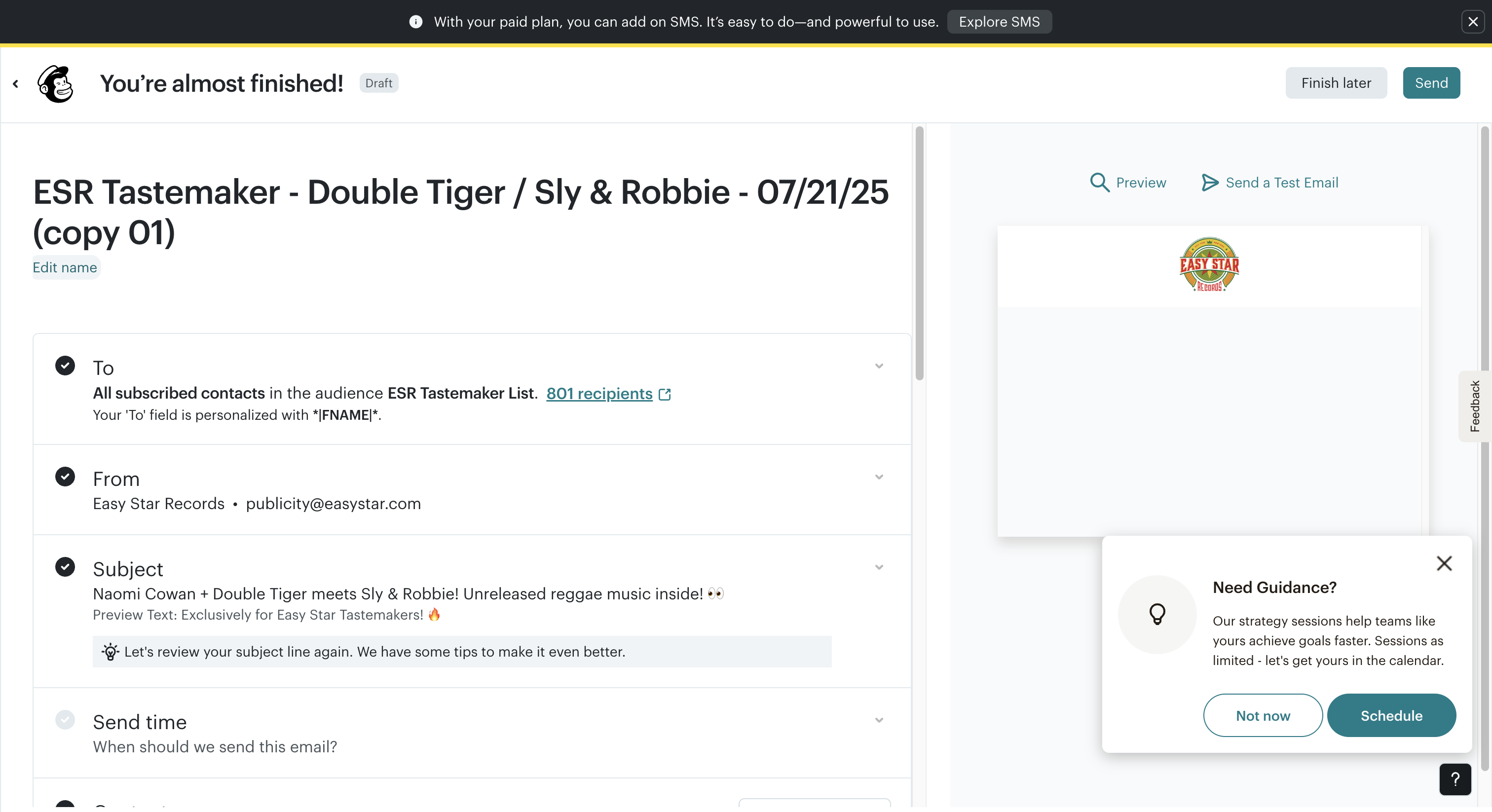The height and width of the screenshot is (812, 1492).
Task: Click the From heading
Action: (116, 479)
